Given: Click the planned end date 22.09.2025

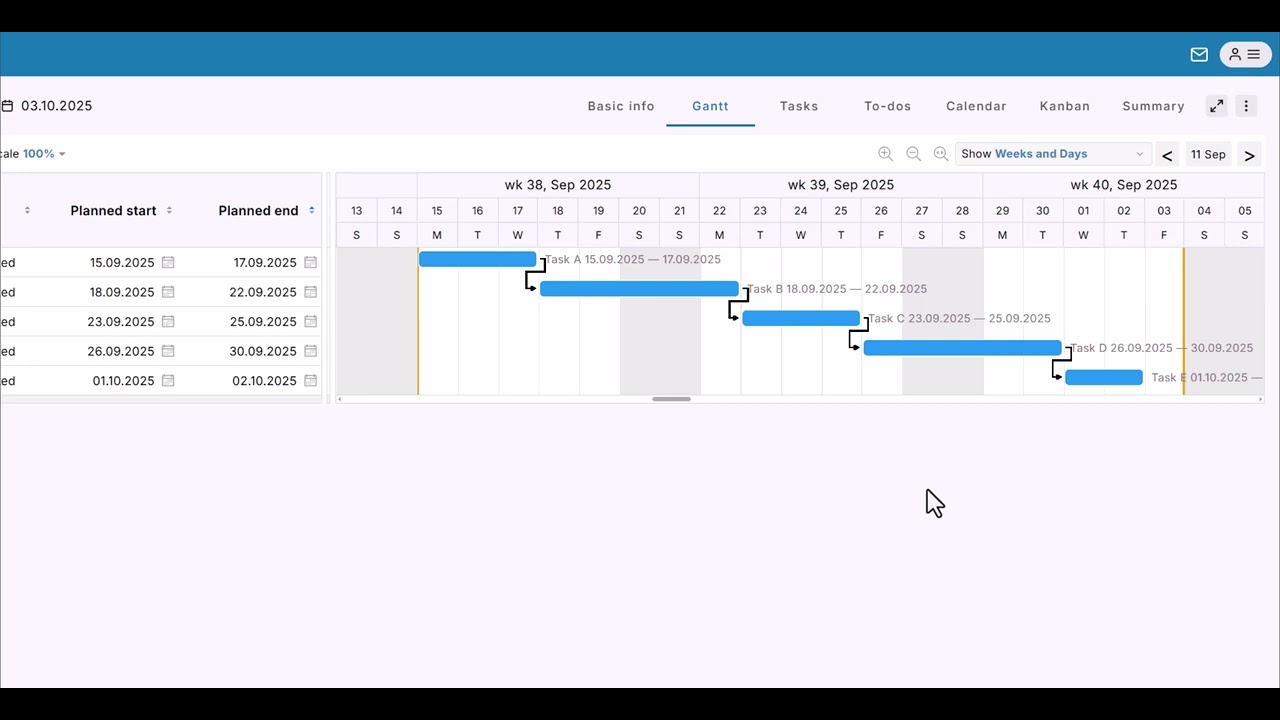Looking at the screenshot, I should [x=263, y=292].
